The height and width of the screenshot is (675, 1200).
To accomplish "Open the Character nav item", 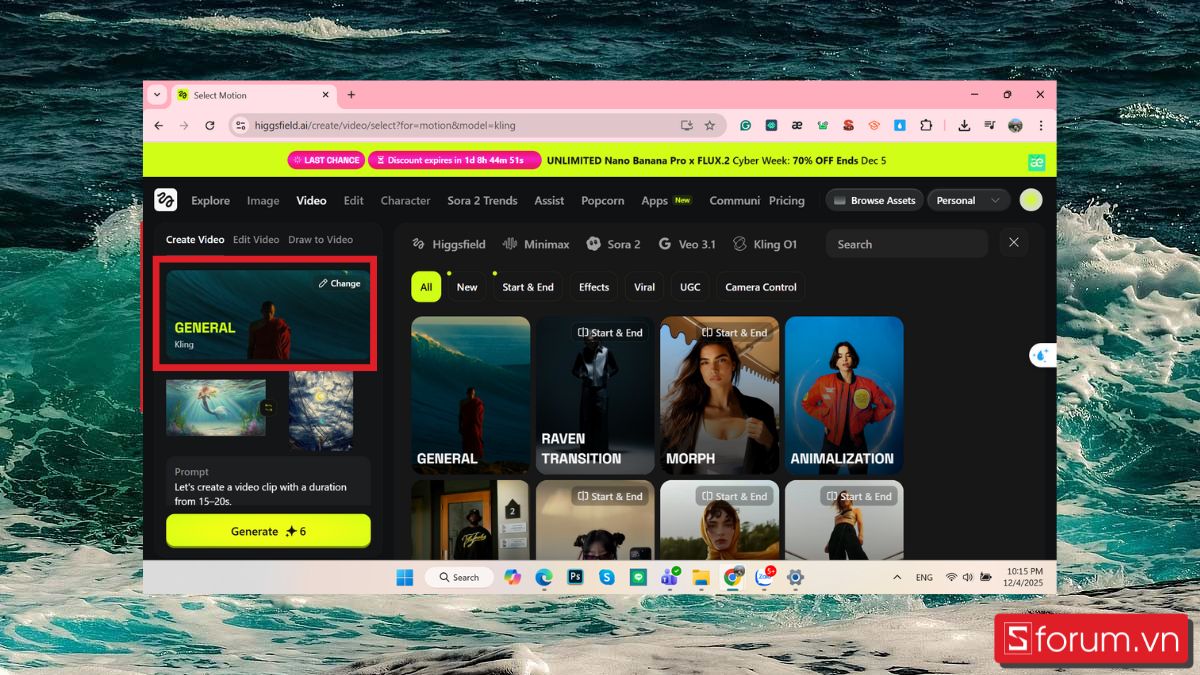I will [405, 200].
